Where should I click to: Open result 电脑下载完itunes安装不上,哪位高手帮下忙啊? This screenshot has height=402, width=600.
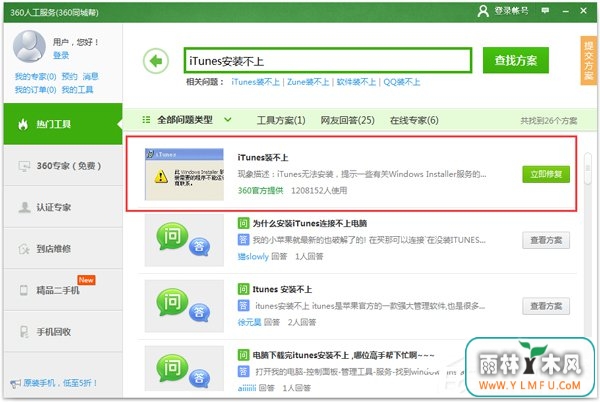click(x=343, y=355)
